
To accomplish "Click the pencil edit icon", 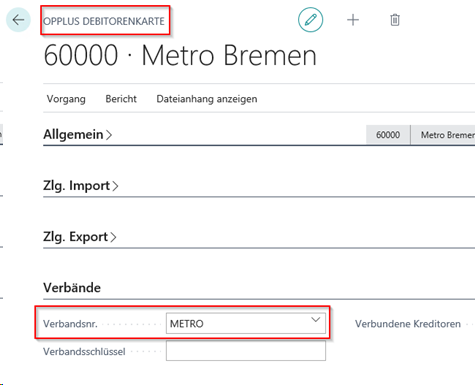I will 310,20.
